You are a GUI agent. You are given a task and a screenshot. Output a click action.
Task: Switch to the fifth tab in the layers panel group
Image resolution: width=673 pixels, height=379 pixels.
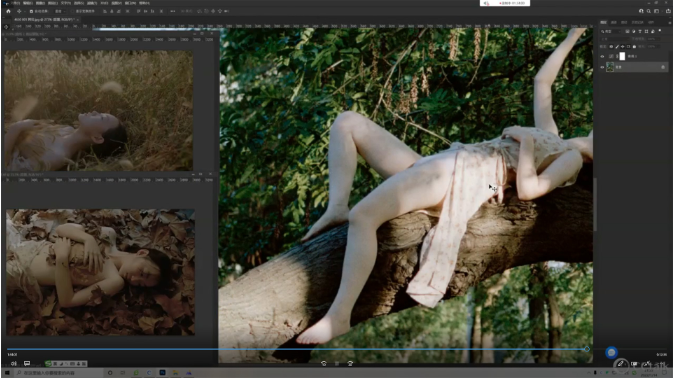(x=651, y=22)
